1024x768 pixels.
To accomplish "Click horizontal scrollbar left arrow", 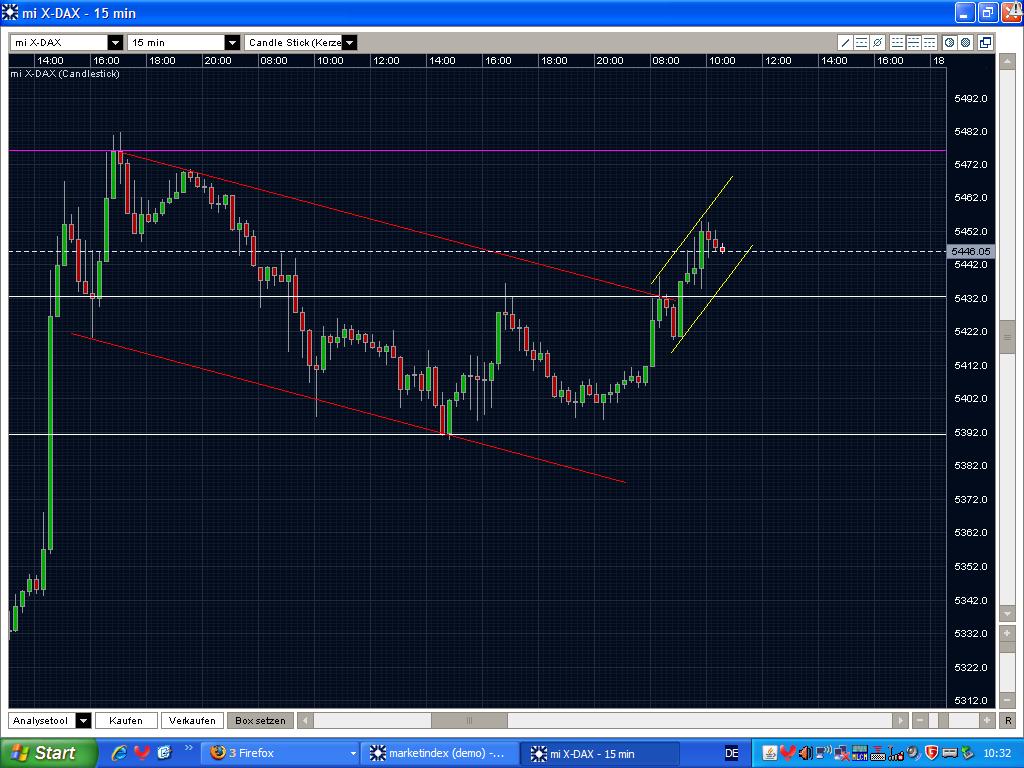I will click(x=305, y=720).
